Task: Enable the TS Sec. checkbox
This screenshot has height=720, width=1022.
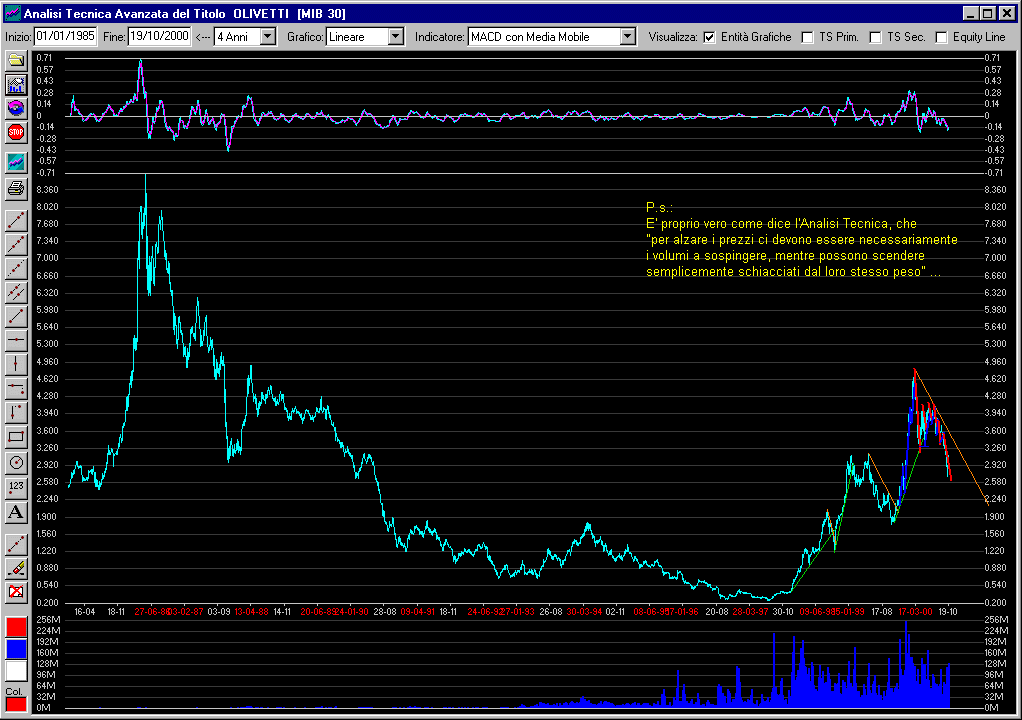Action: 875,37
